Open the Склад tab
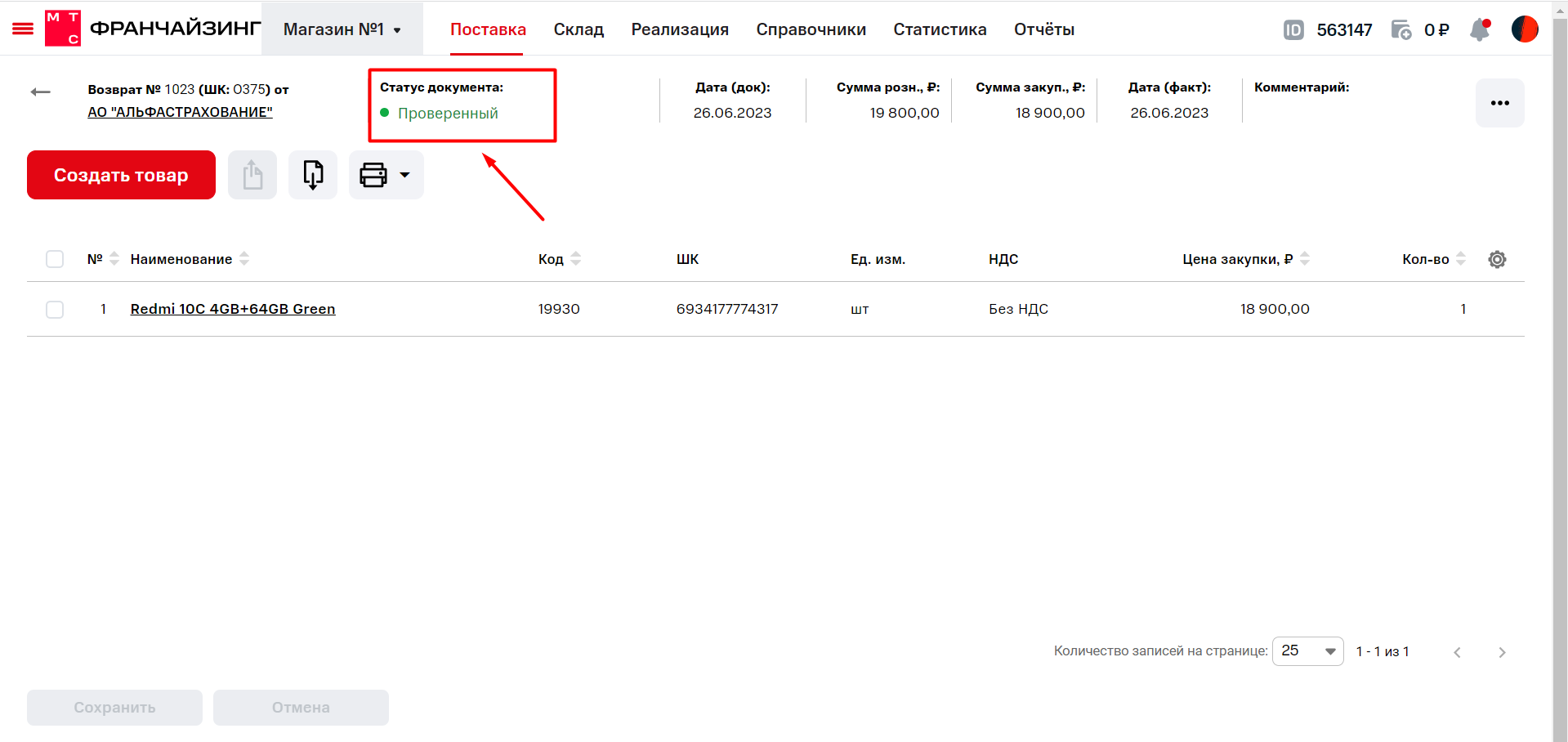This screenshot has width=1568, height=742. coord(579,29)
